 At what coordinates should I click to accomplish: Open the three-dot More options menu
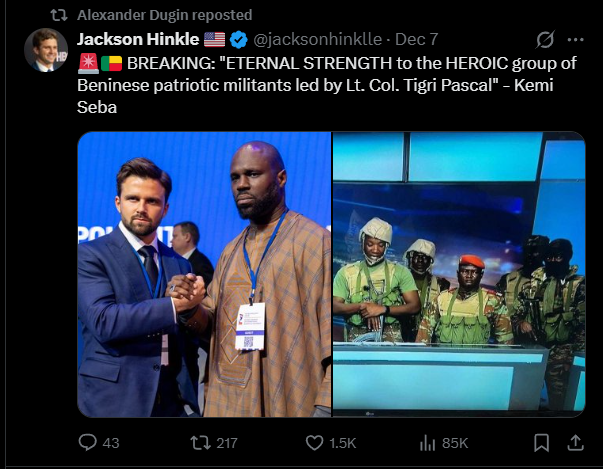click(x=575, y=41)
